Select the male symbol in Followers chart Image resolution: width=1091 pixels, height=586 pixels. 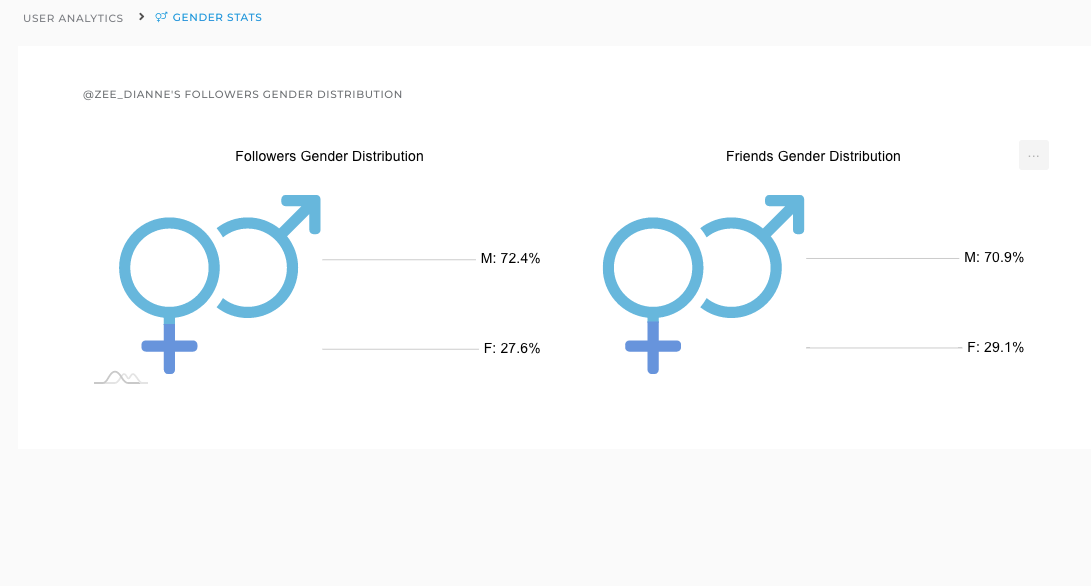258,265
